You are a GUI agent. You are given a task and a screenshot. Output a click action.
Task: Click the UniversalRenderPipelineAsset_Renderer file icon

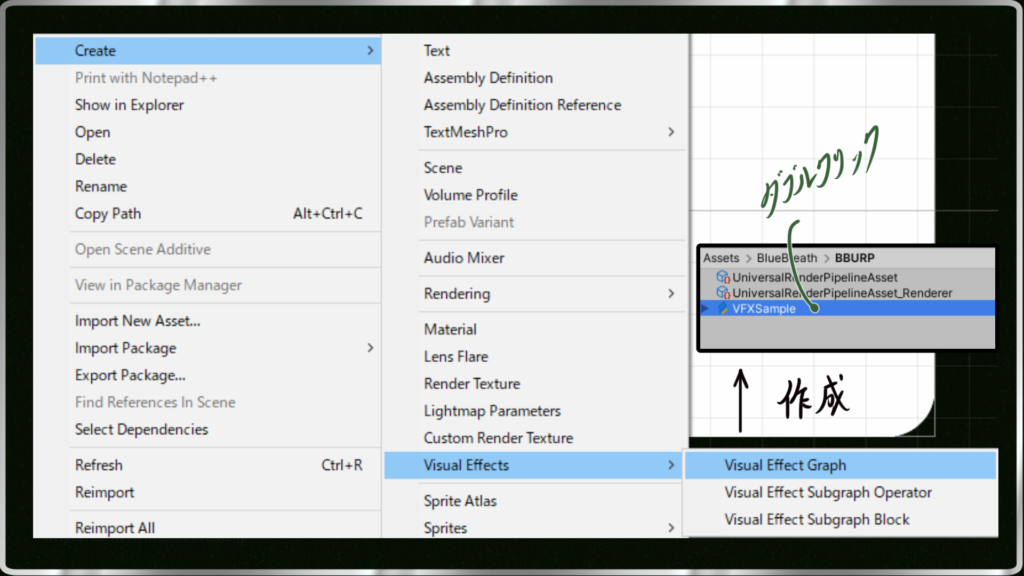(724, 293)
